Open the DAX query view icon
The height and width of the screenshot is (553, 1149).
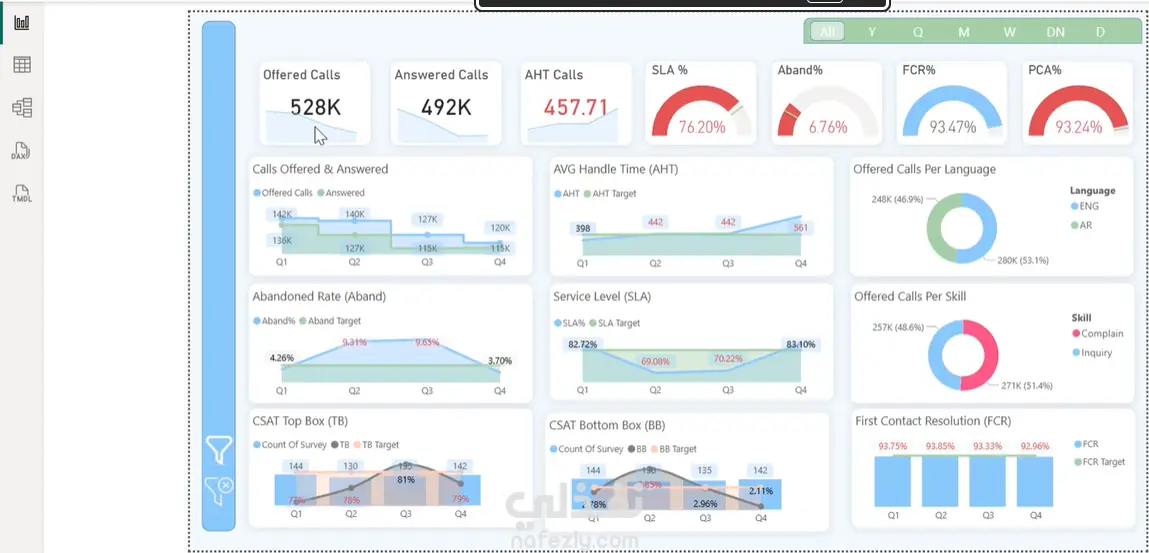point(21,152)
